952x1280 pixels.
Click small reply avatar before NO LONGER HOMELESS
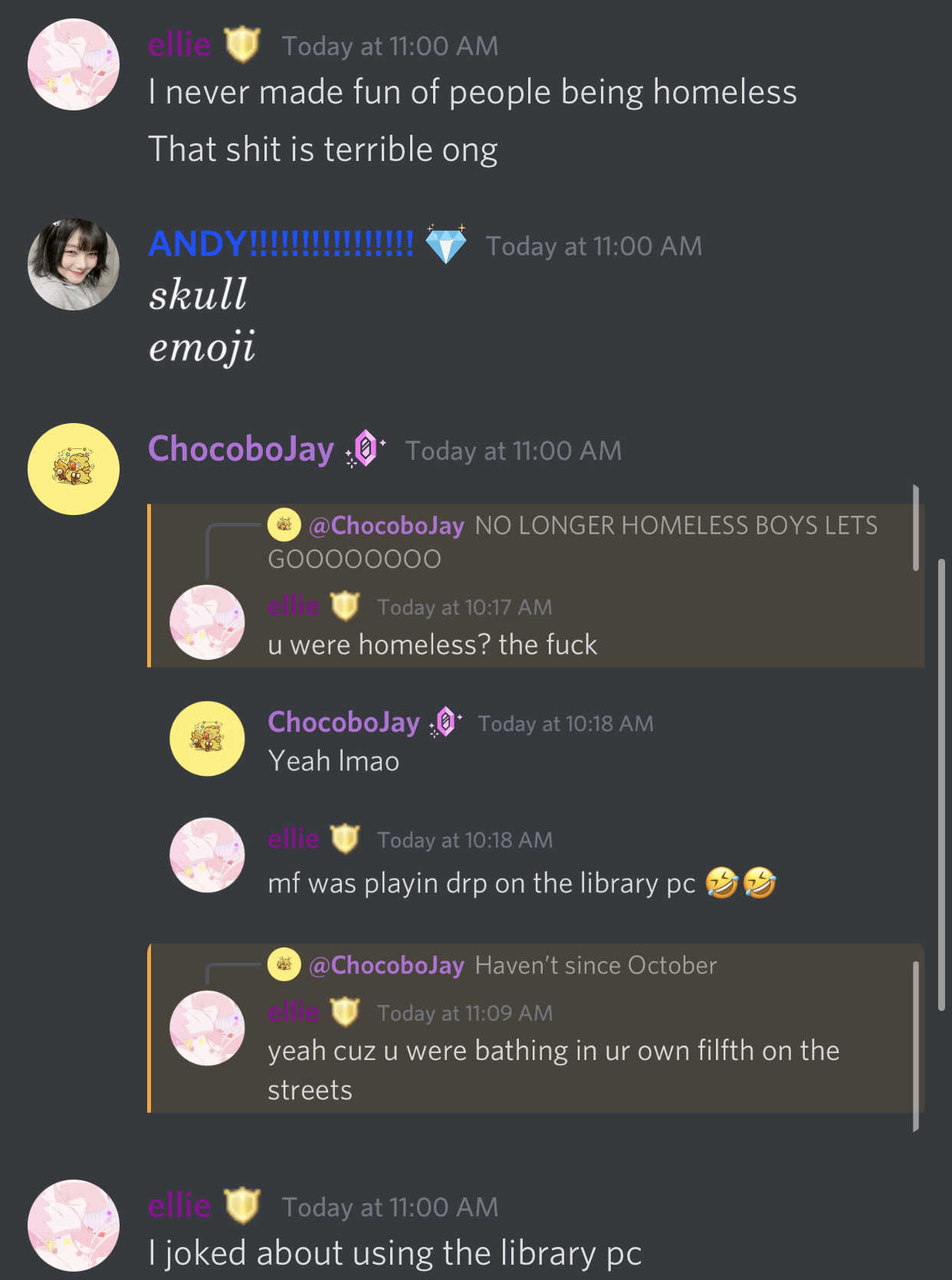tap(284, 525)
